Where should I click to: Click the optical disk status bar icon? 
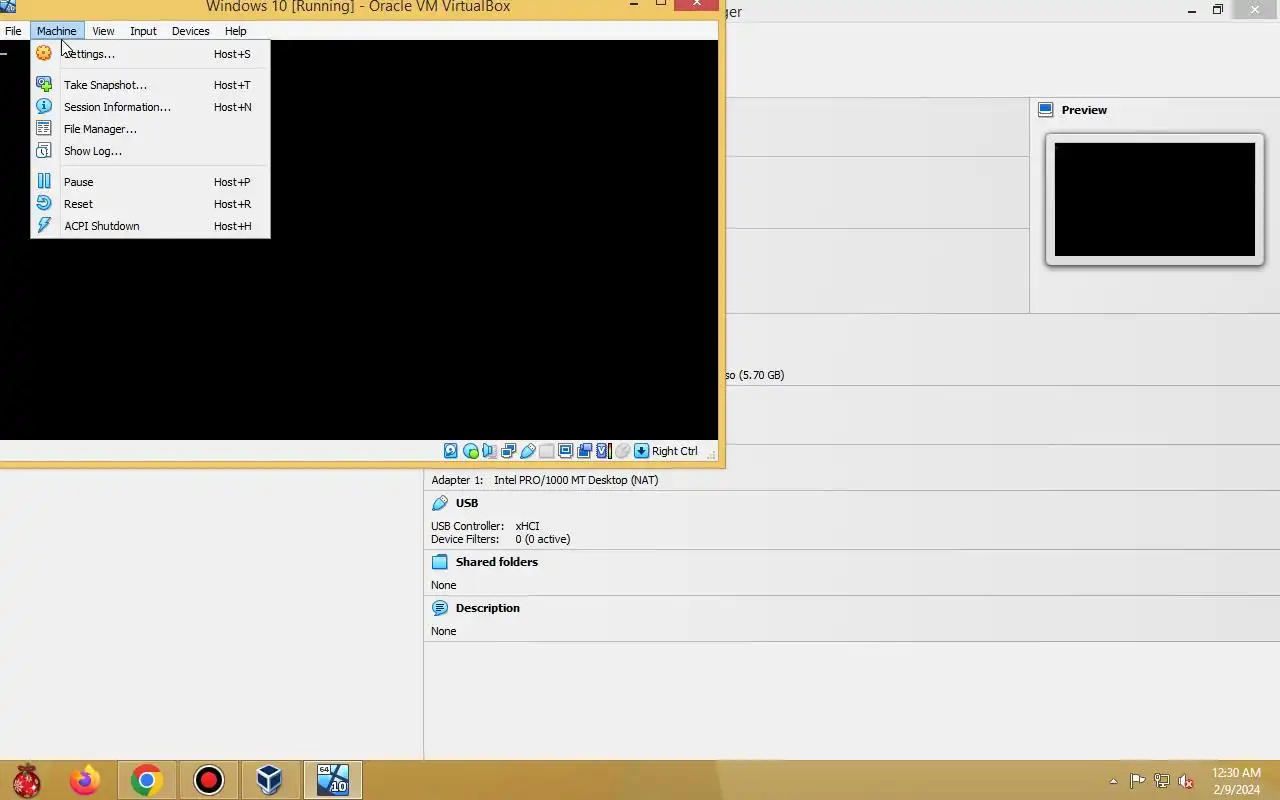471,451
